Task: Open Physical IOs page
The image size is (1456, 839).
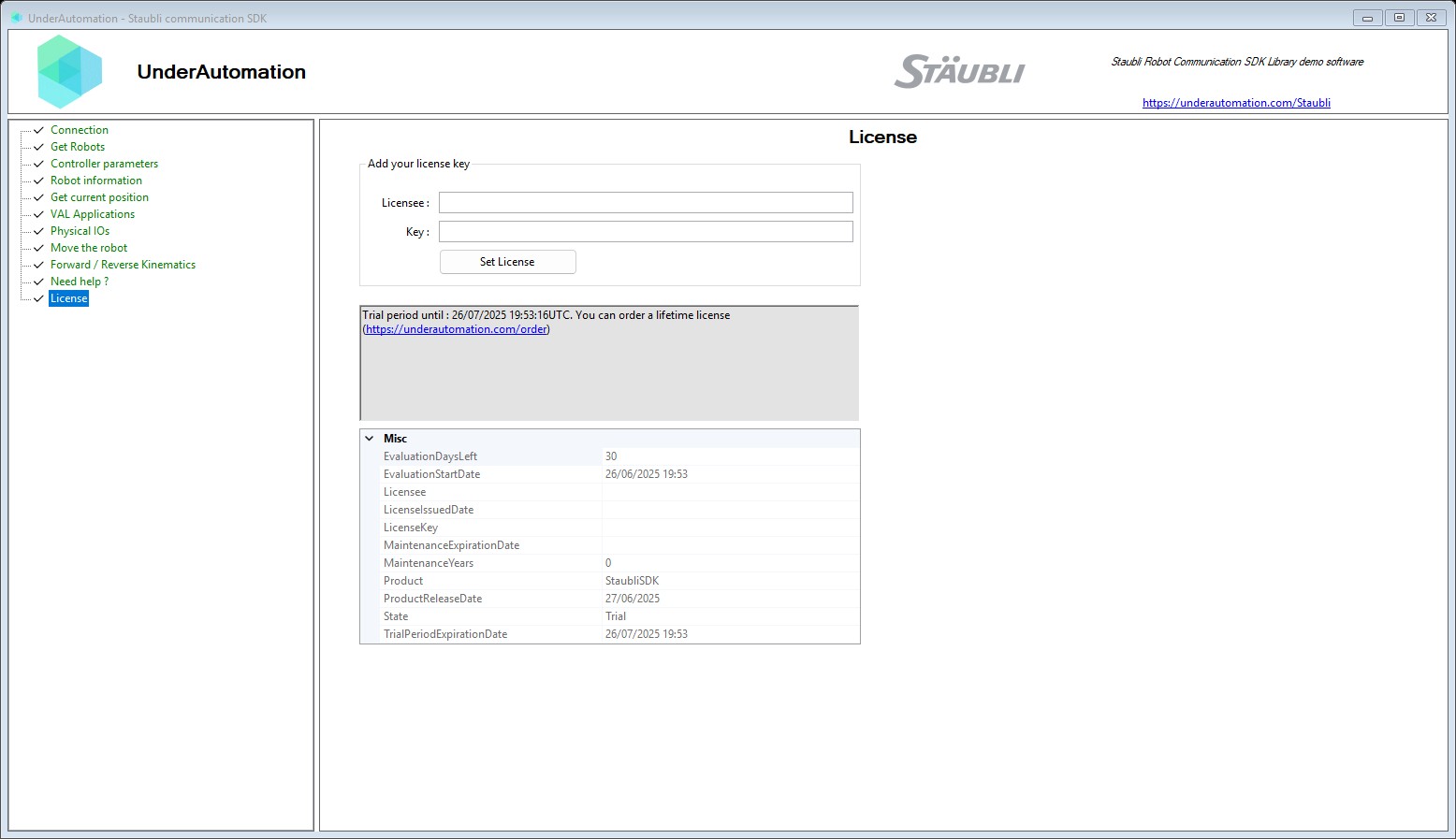Action: tap(80, 231)
